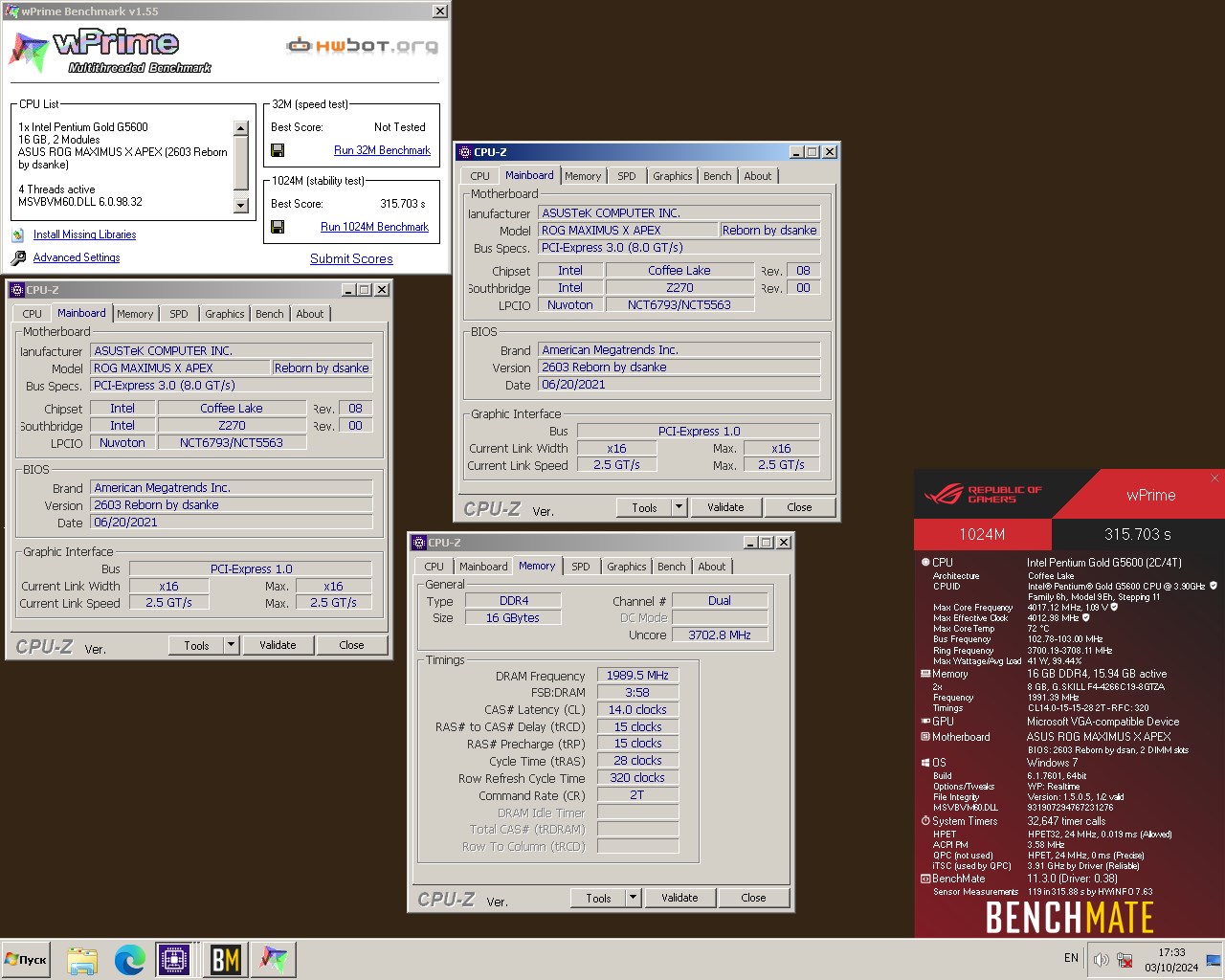
Task: Click the network tray icon
Action: 1125,959
